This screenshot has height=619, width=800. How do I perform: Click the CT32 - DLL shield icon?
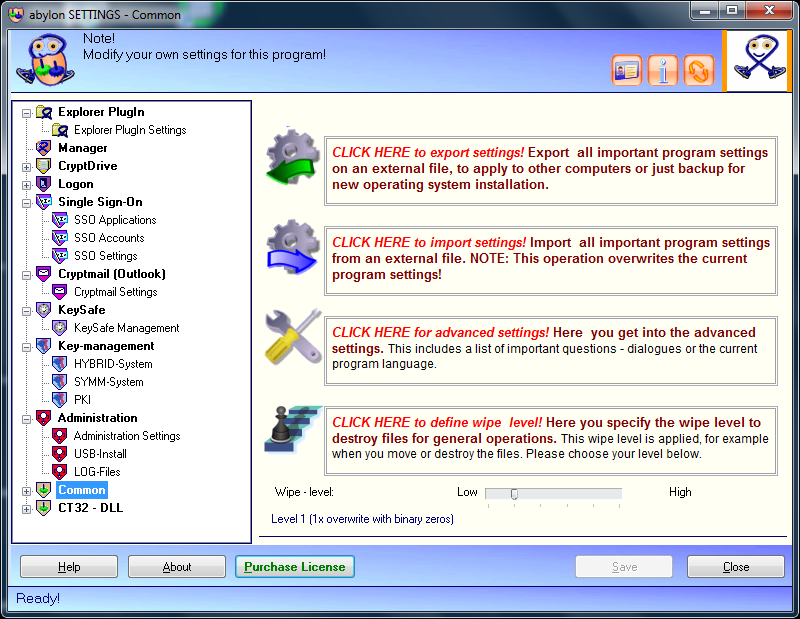44,508
